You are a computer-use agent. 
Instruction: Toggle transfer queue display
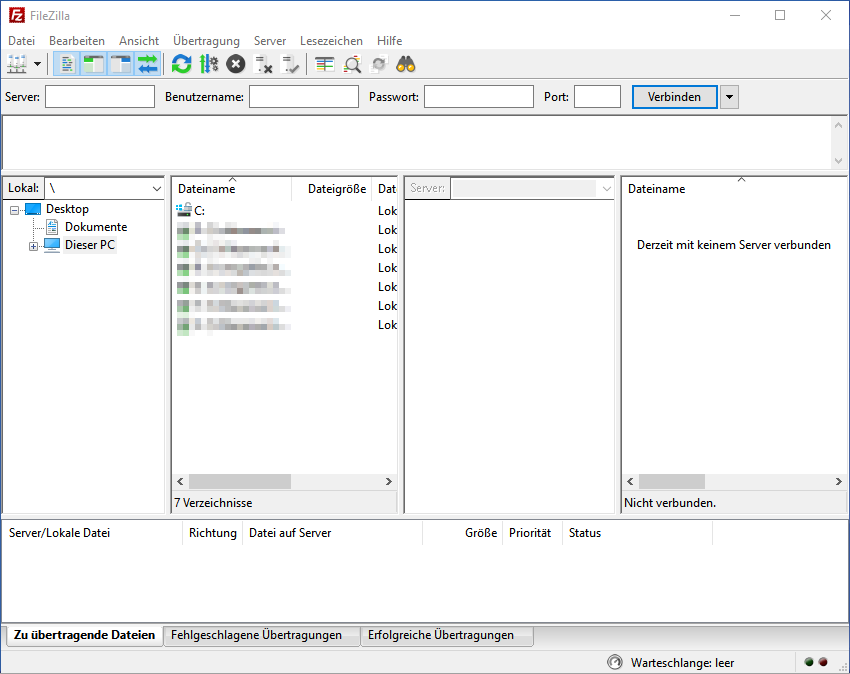point(148,64)
